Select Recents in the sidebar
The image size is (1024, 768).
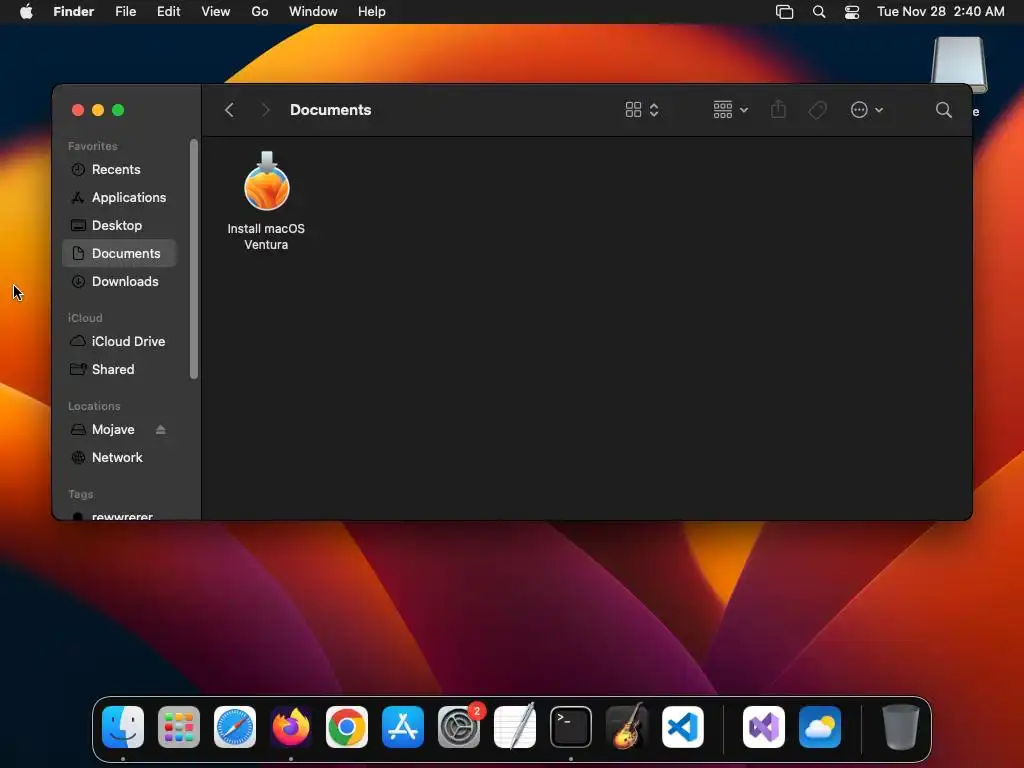coord(120,170)
